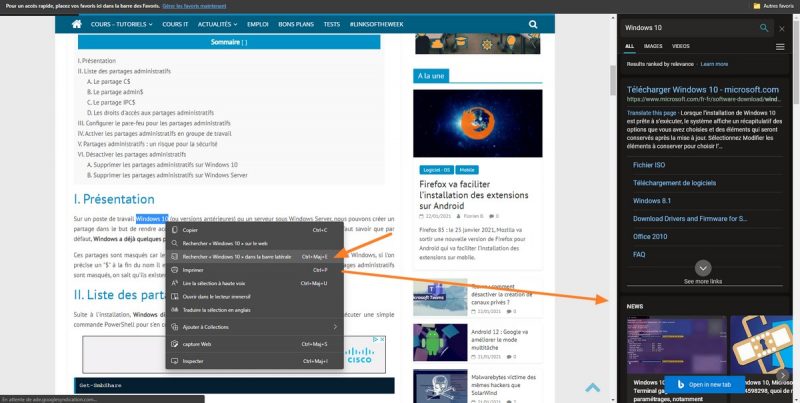The height and width of the screenshot is (403, 800).
Task: Select Inspecter menu entry
Action: tap(255, 361)
